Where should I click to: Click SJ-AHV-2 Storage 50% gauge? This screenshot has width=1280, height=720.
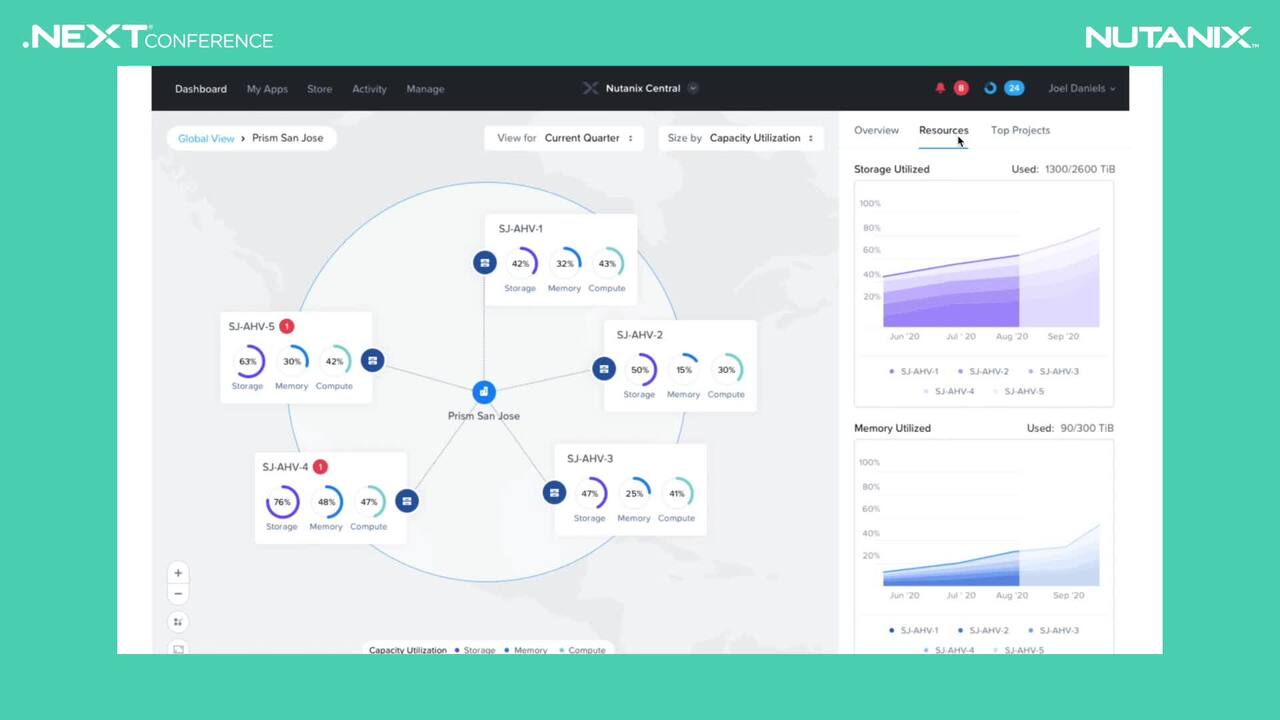point(640,370)
